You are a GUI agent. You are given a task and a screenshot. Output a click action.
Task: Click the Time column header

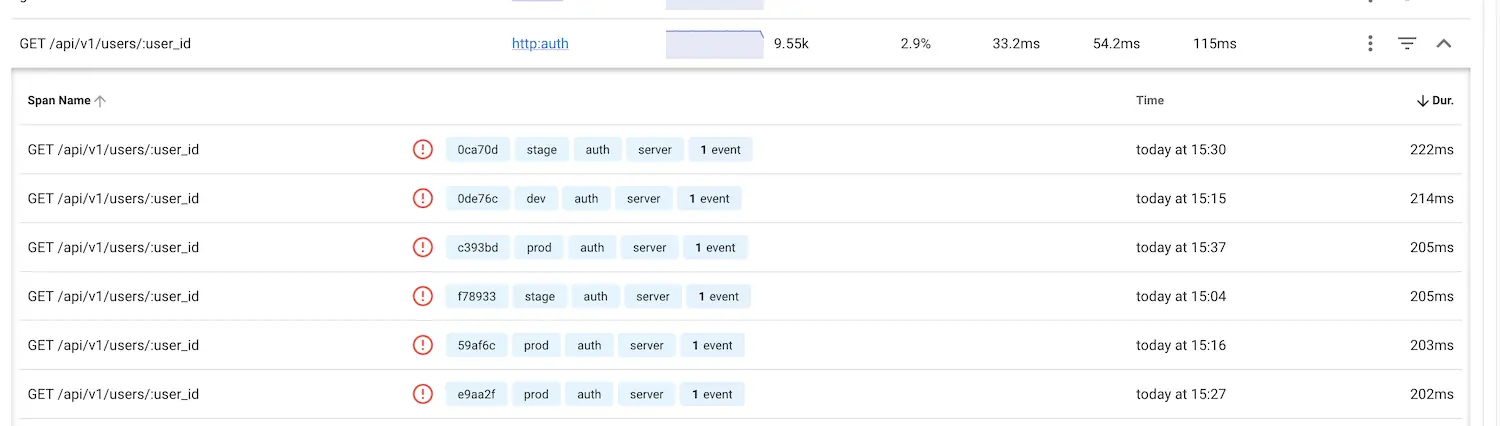tap(1150, 101)
